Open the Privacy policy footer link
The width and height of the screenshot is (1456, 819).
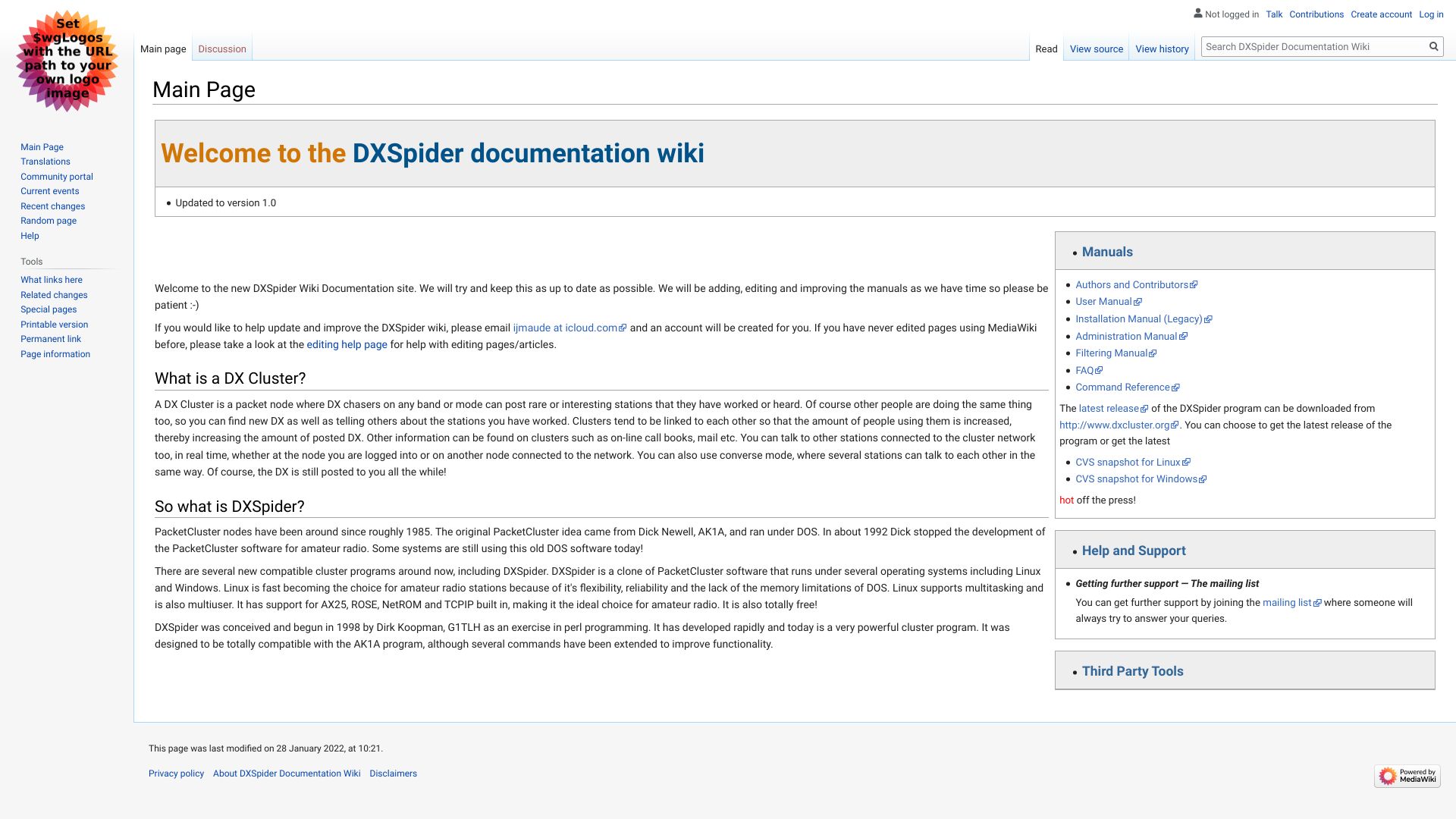click(x=176, y=773)
